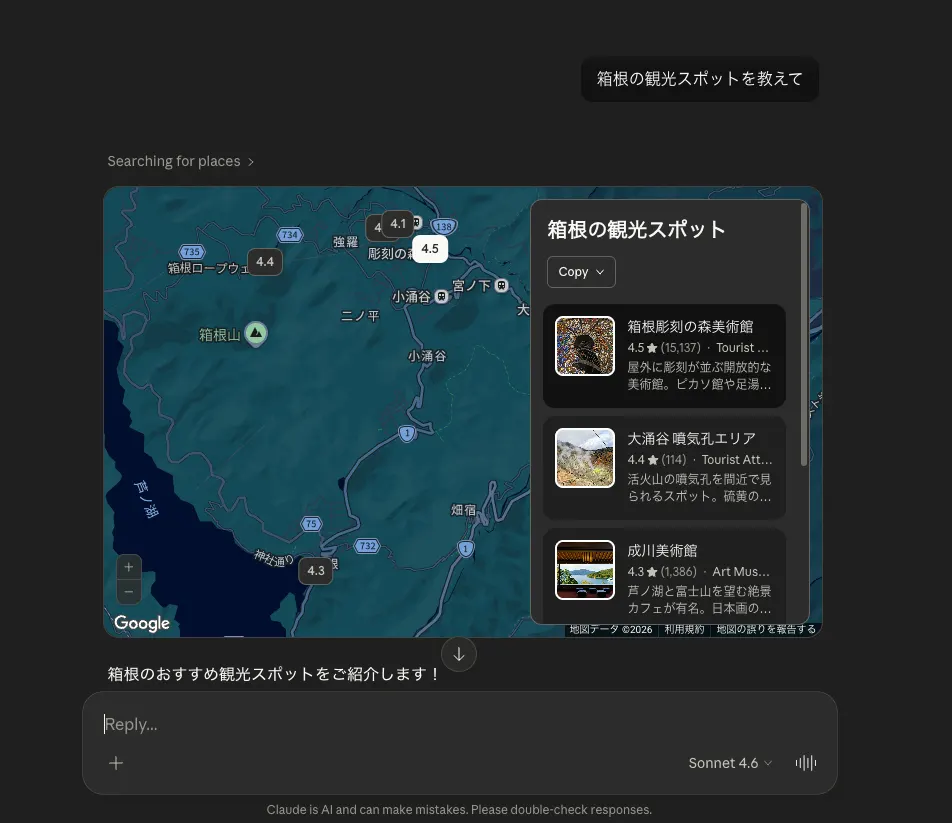Open the 大涌谷 噴気孔エリア place card
952x823 pixels.
point(664,467)
